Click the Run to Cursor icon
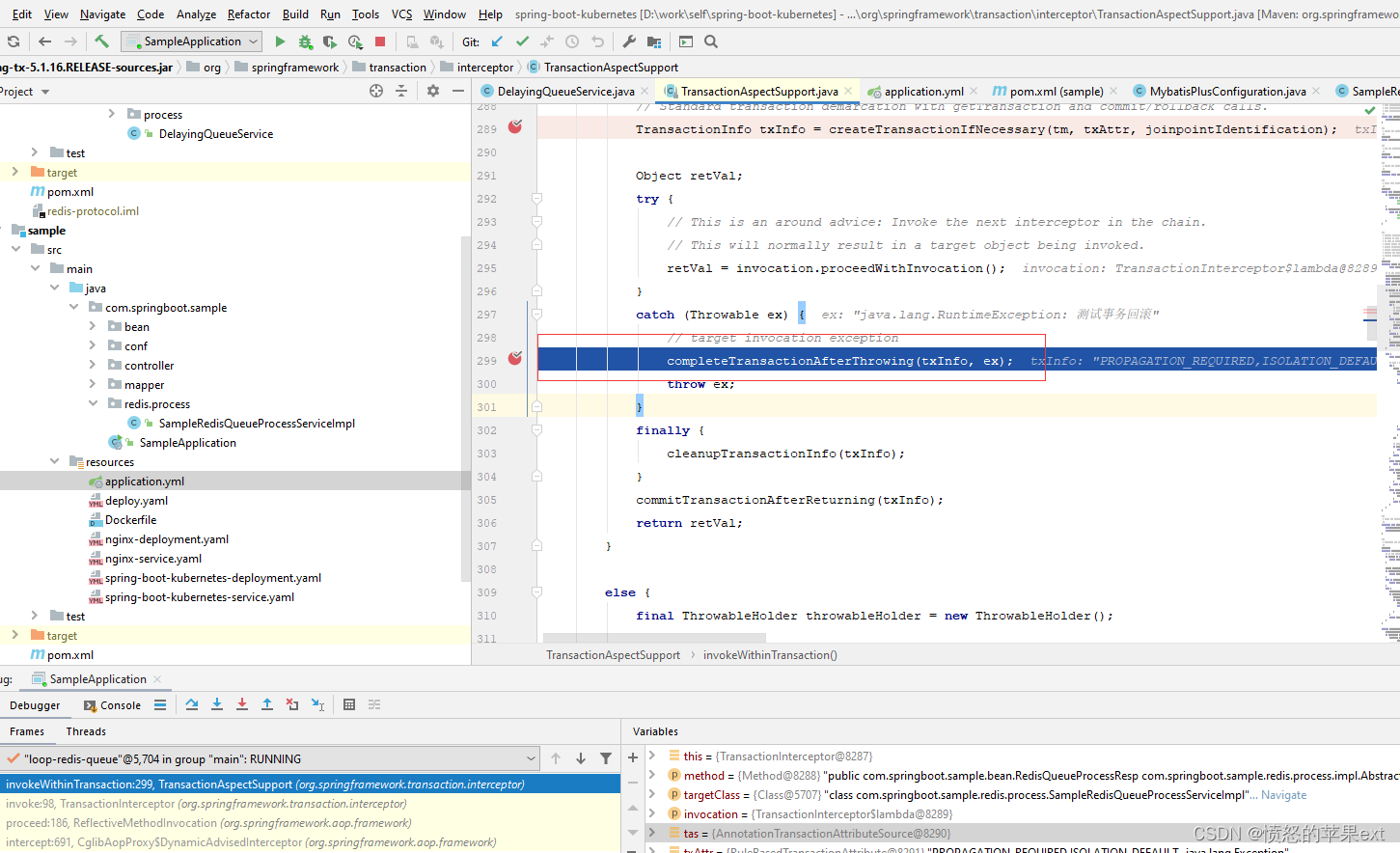This screenshot has height=853, width=1400. click(x=317, y=704)
